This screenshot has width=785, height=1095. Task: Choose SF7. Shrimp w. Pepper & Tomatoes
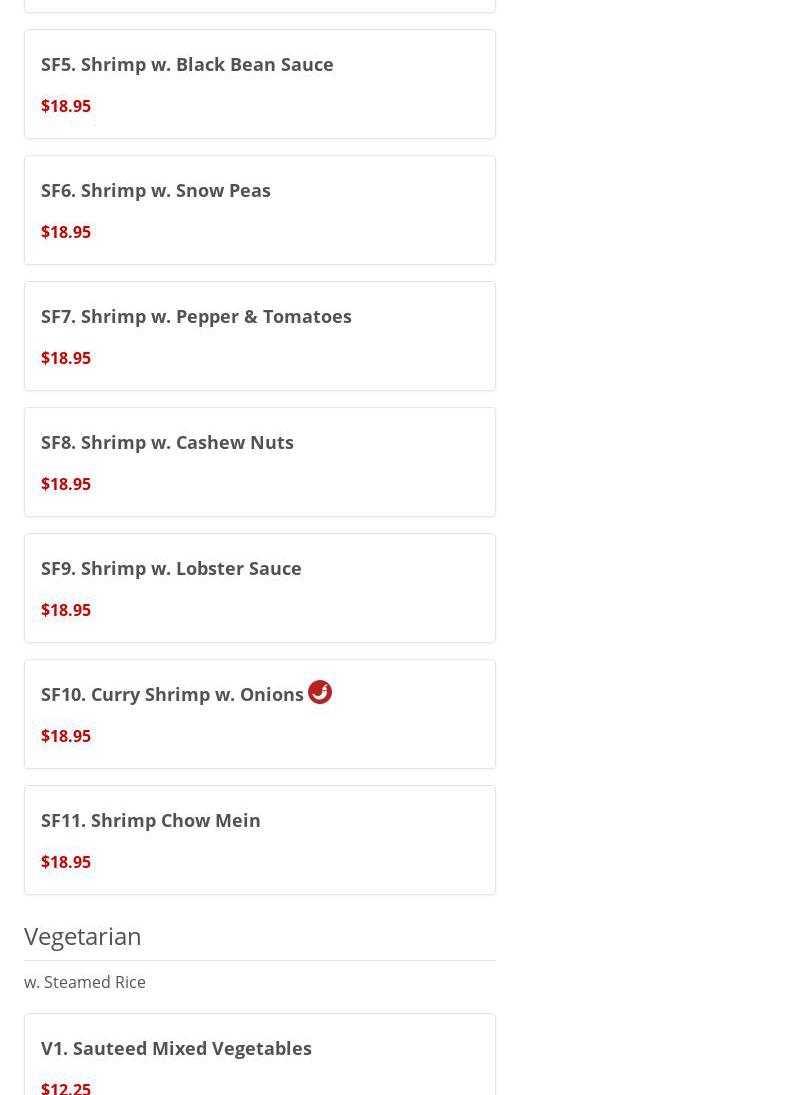[x=196, y=316]
